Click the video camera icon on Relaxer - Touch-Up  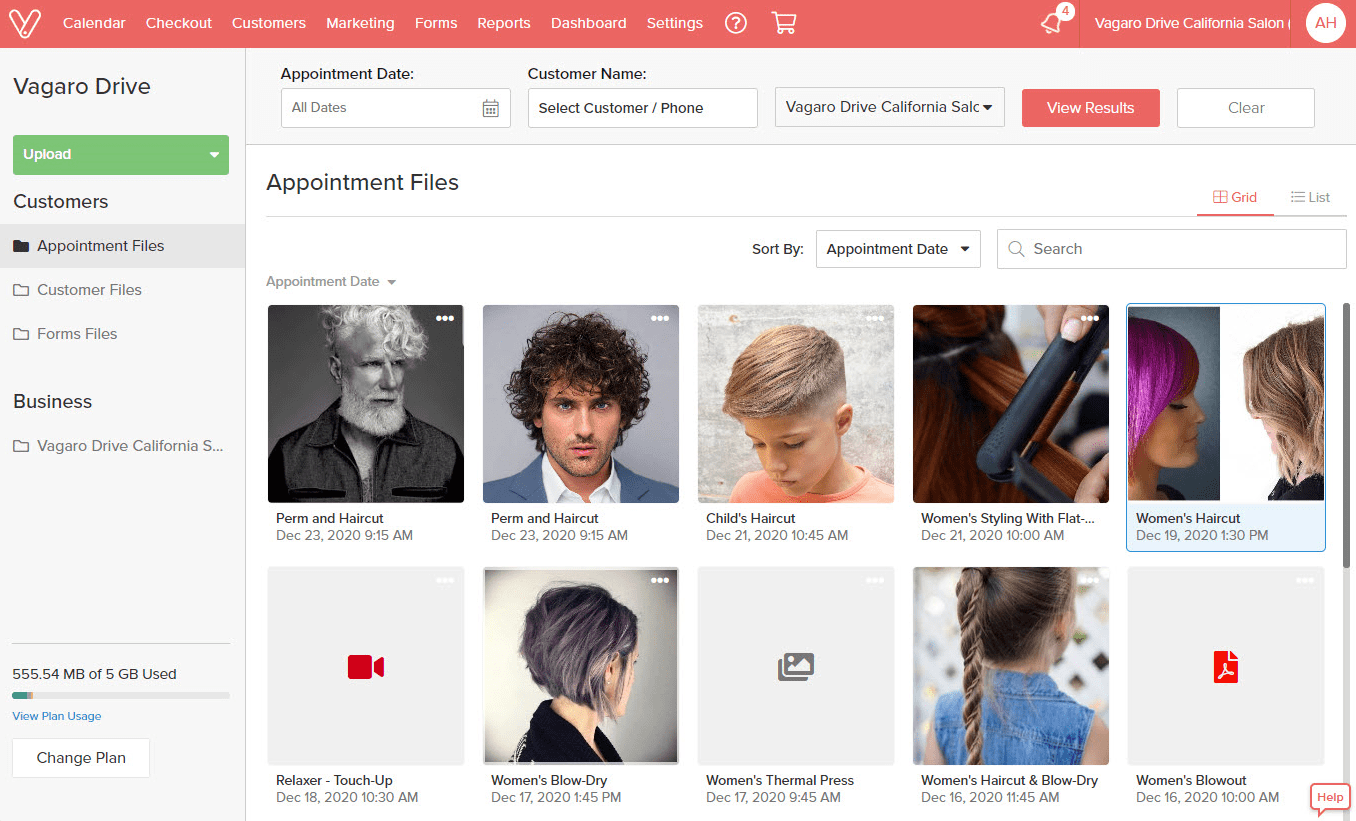pos(366,667)
